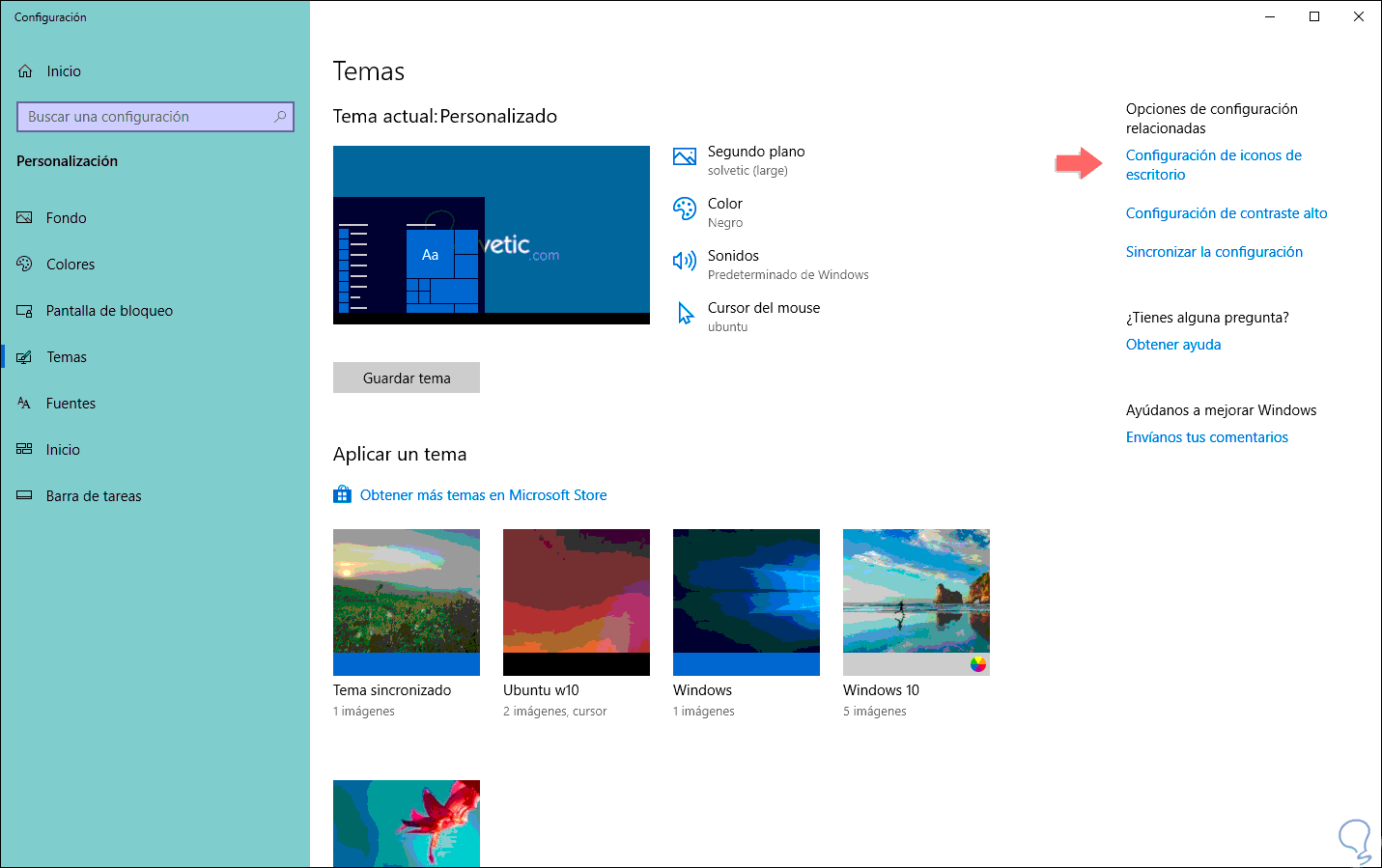
Task: Minimize the Configuración window
Action: 1270,16
